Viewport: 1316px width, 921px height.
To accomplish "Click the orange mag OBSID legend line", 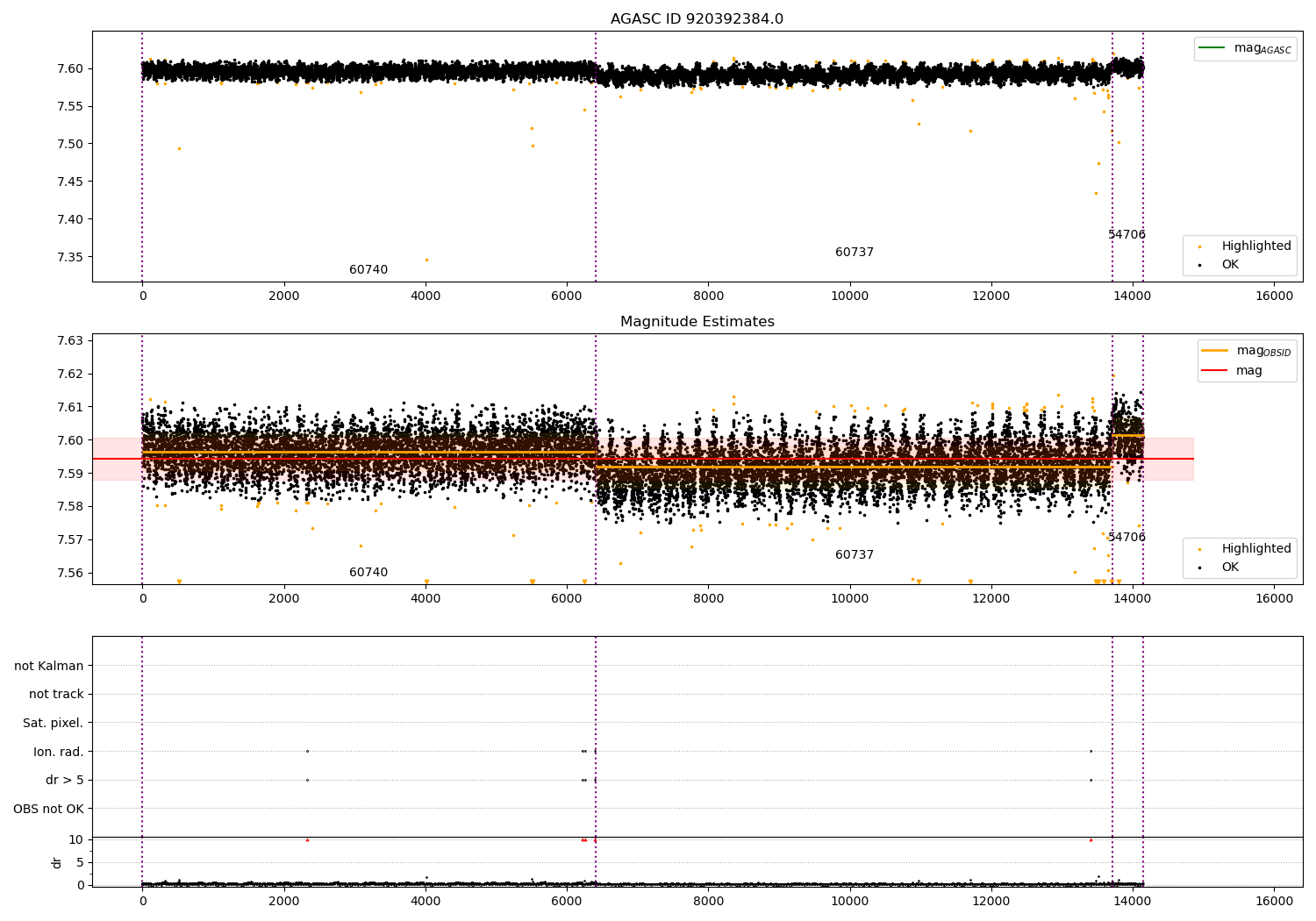I will [x=1216, y=351].
